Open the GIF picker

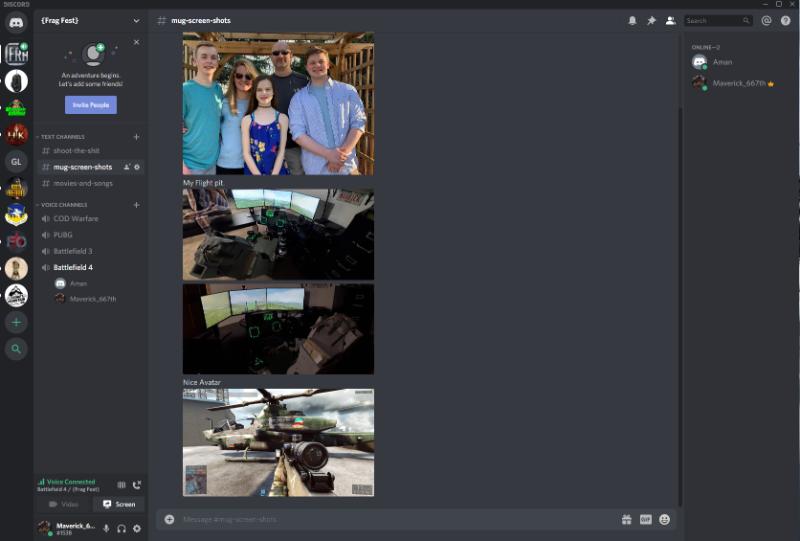(x=645, y=519)
